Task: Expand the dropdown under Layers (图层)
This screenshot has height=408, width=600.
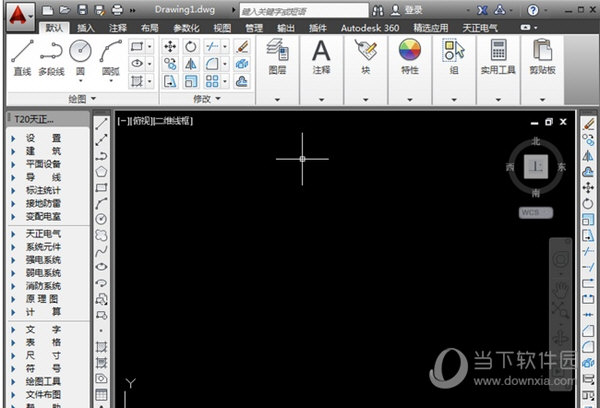Action: coord(277,100)
